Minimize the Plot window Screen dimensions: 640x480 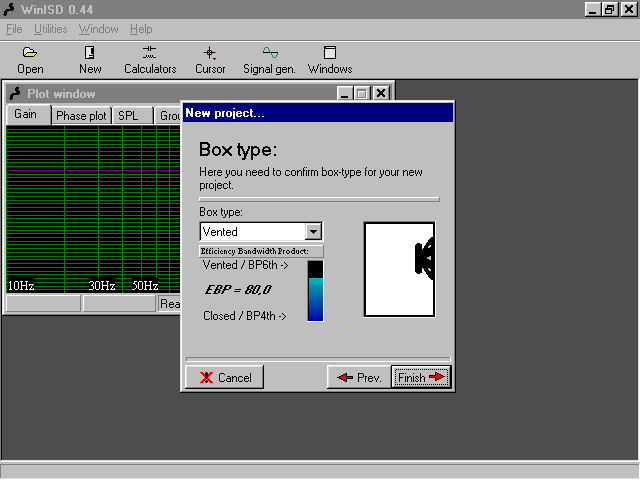pyautogui.click(x=344, y=93)
